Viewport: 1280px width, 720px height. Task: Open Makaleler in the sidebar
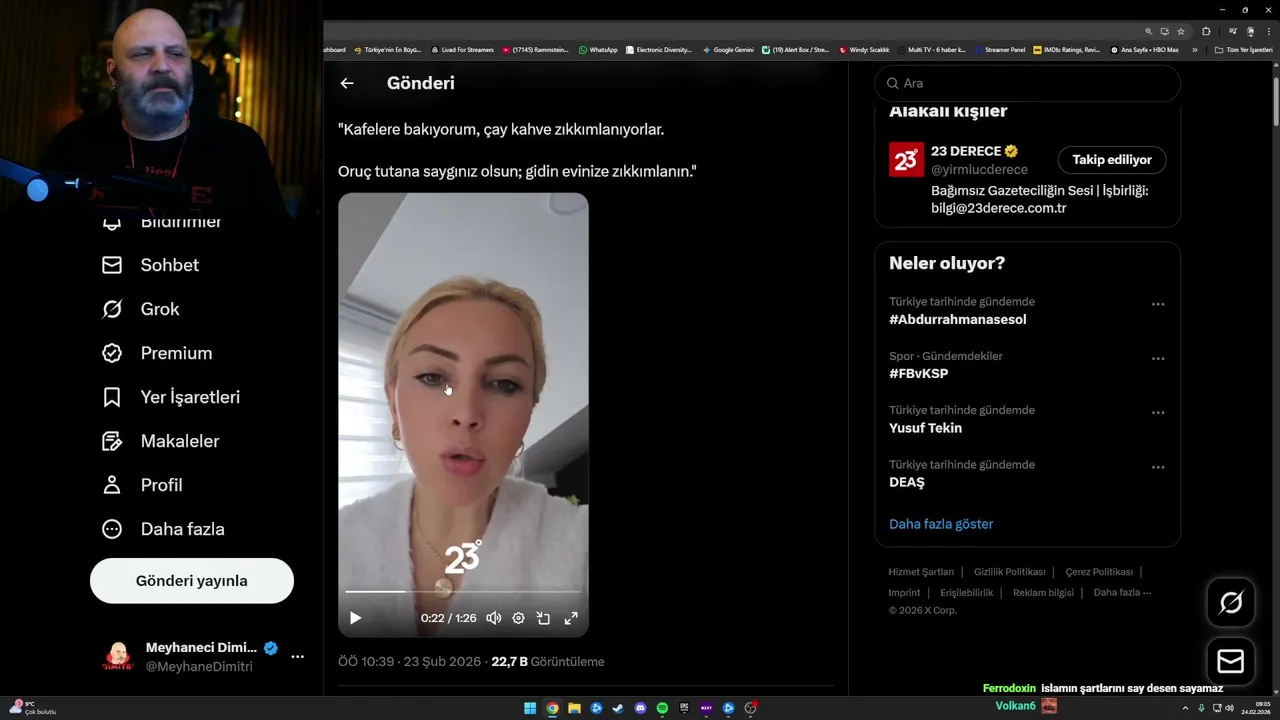click(160, 441)
